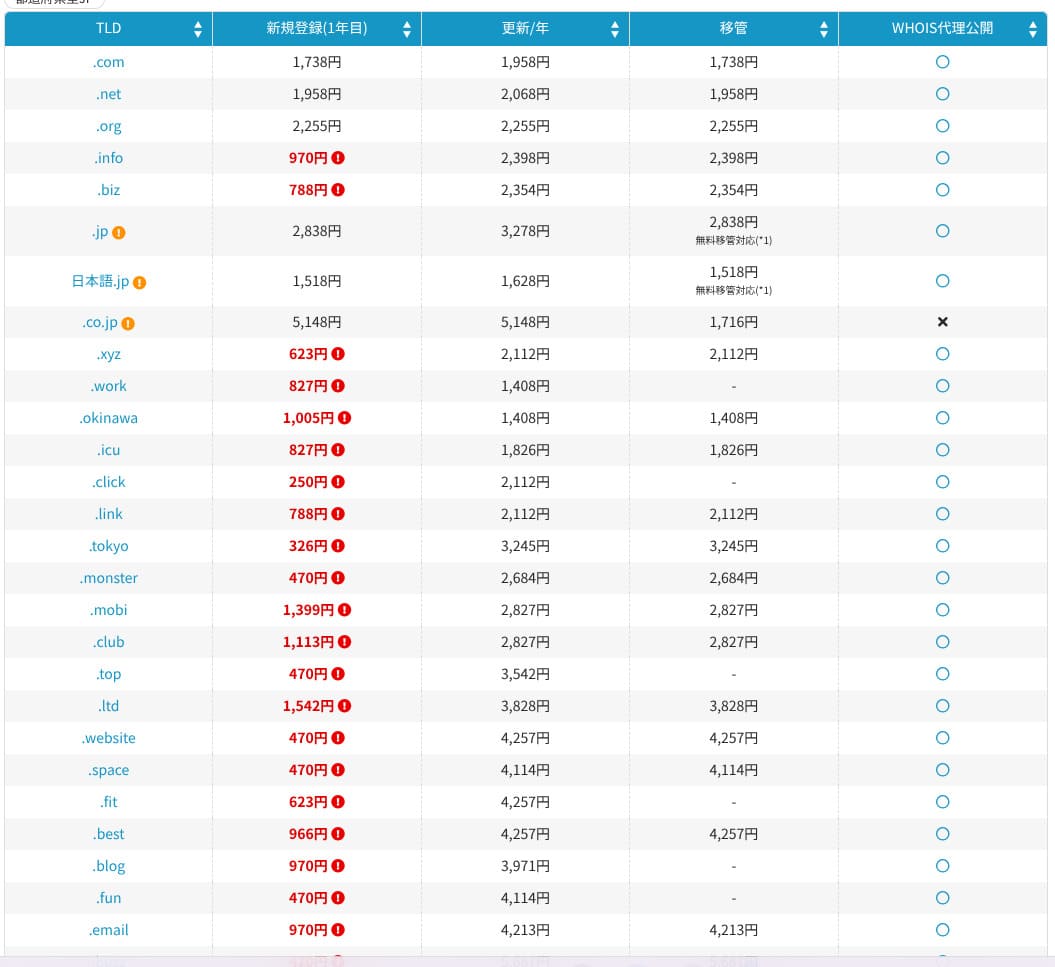Viewport: 1055px width, 967px height.
Task: Click WHOIS circle mark in .com row
Action: pos(942,62)
